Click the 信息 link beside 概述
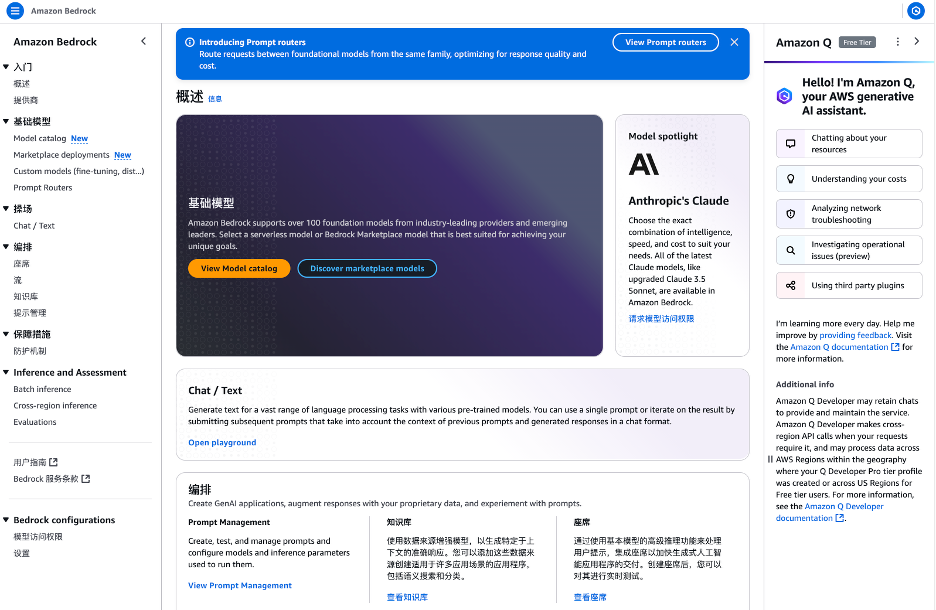Image resolution: width=936 pixels, height=610 pixels. pos(215,99)
